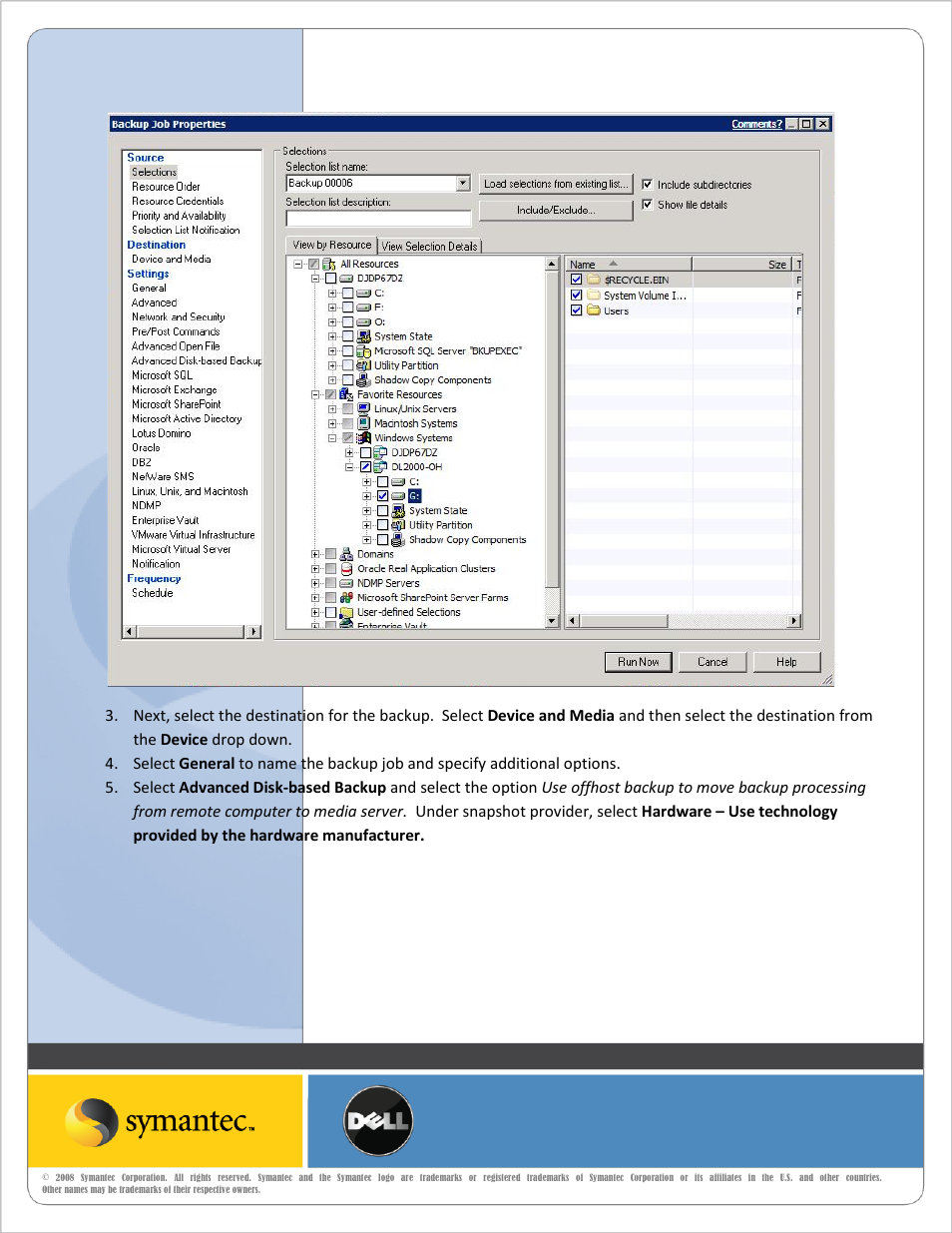Check the F: drive checkbox
952x1233 pixels.
[348, 308]
